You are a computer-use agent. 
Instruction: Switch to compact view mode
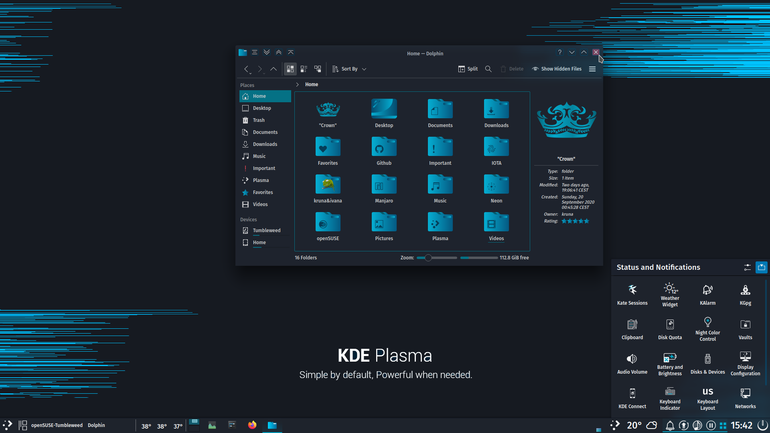click(304, 69)
